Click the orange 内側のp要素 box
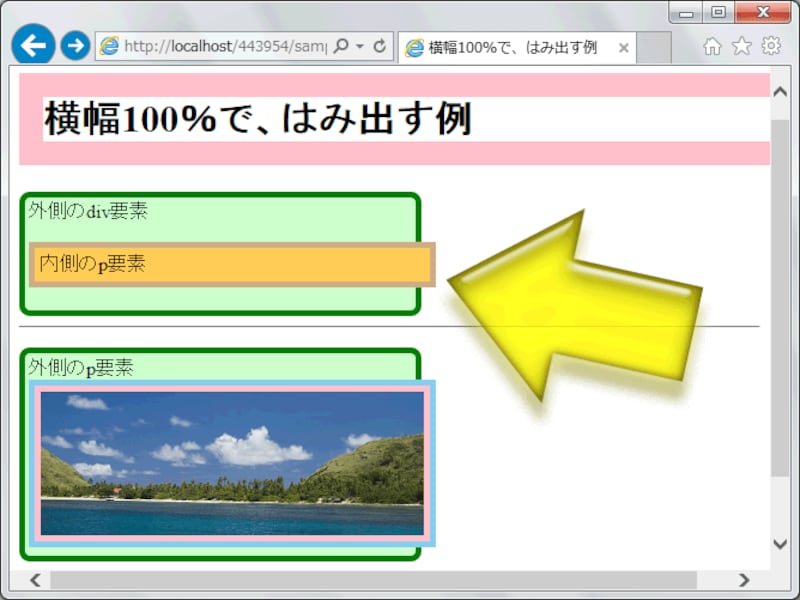The image size is (800, 600). click(230, 265)
